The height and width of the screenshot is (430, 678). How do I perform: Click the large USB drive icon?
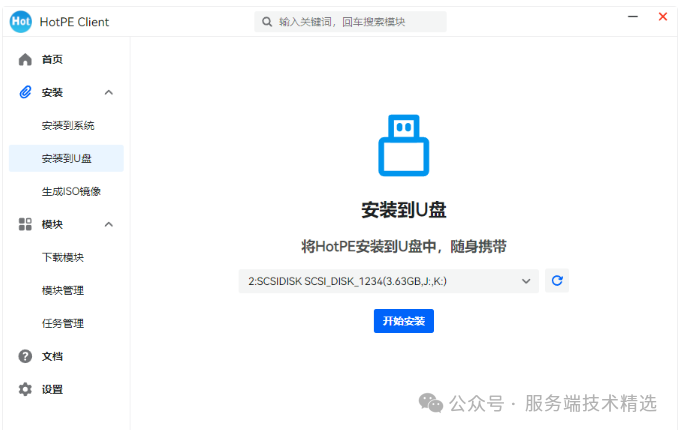[x=404, y=145]
